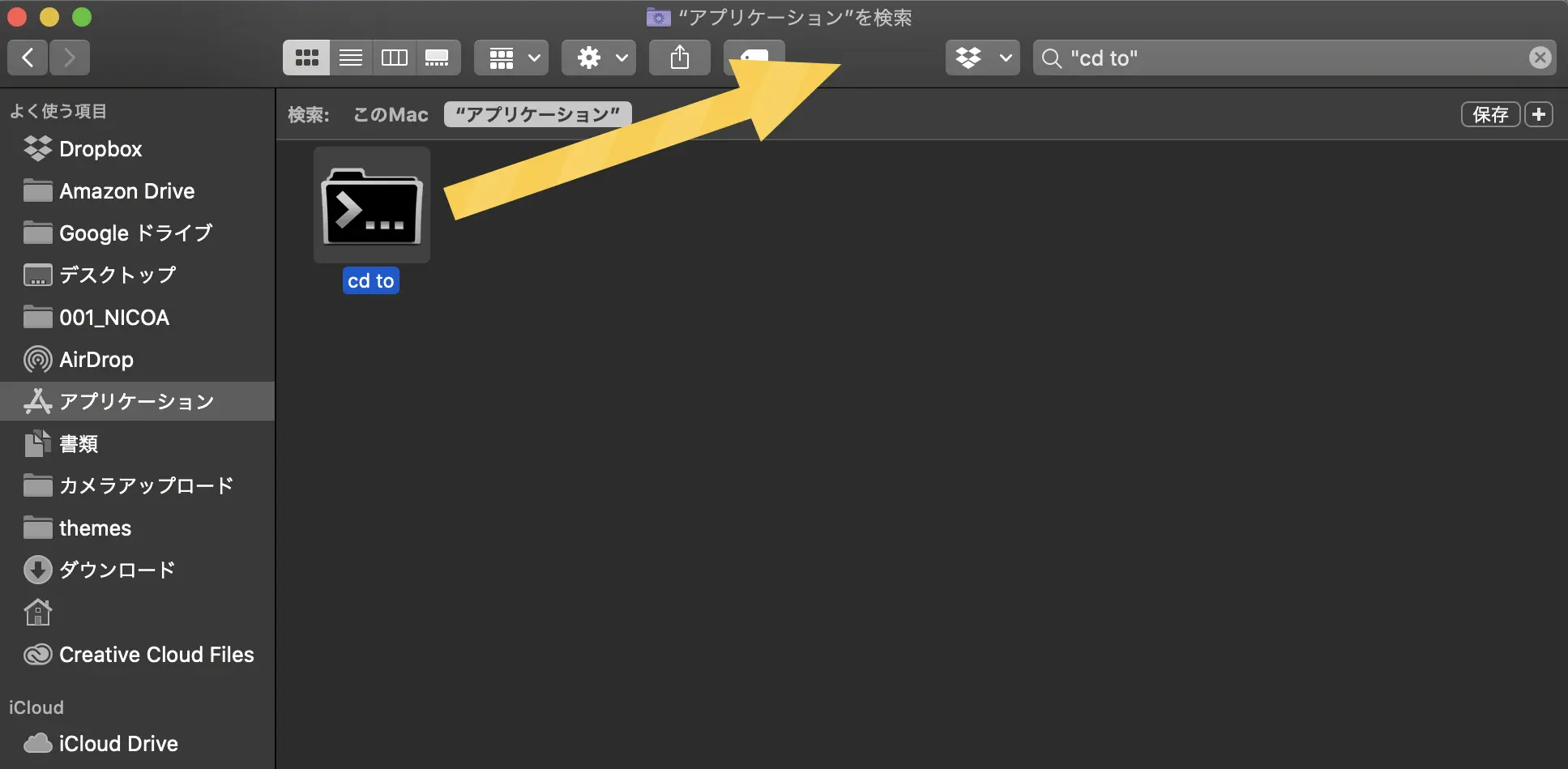Select the cd to application icon
The image size is (1568, 769).
[372, 205]
